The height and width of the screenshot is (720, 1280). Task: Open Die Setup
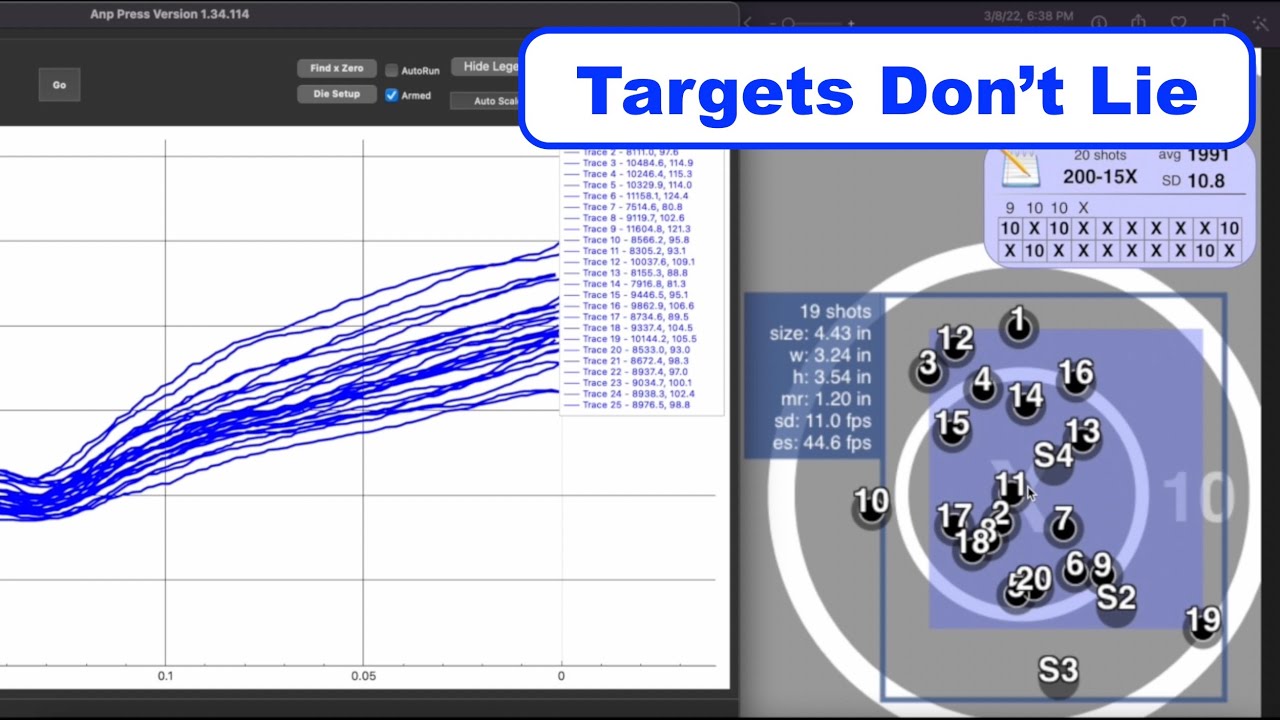(336, 94)
